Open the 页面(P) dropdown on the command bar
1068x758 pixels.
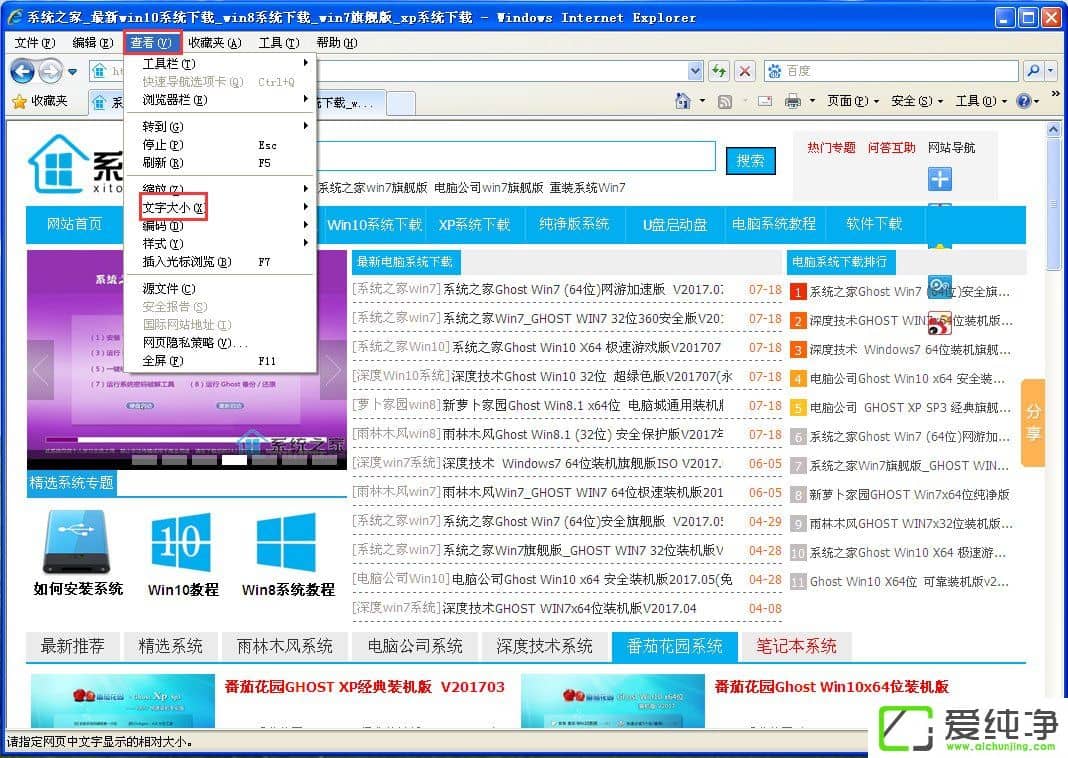click(x=849, y=98)
